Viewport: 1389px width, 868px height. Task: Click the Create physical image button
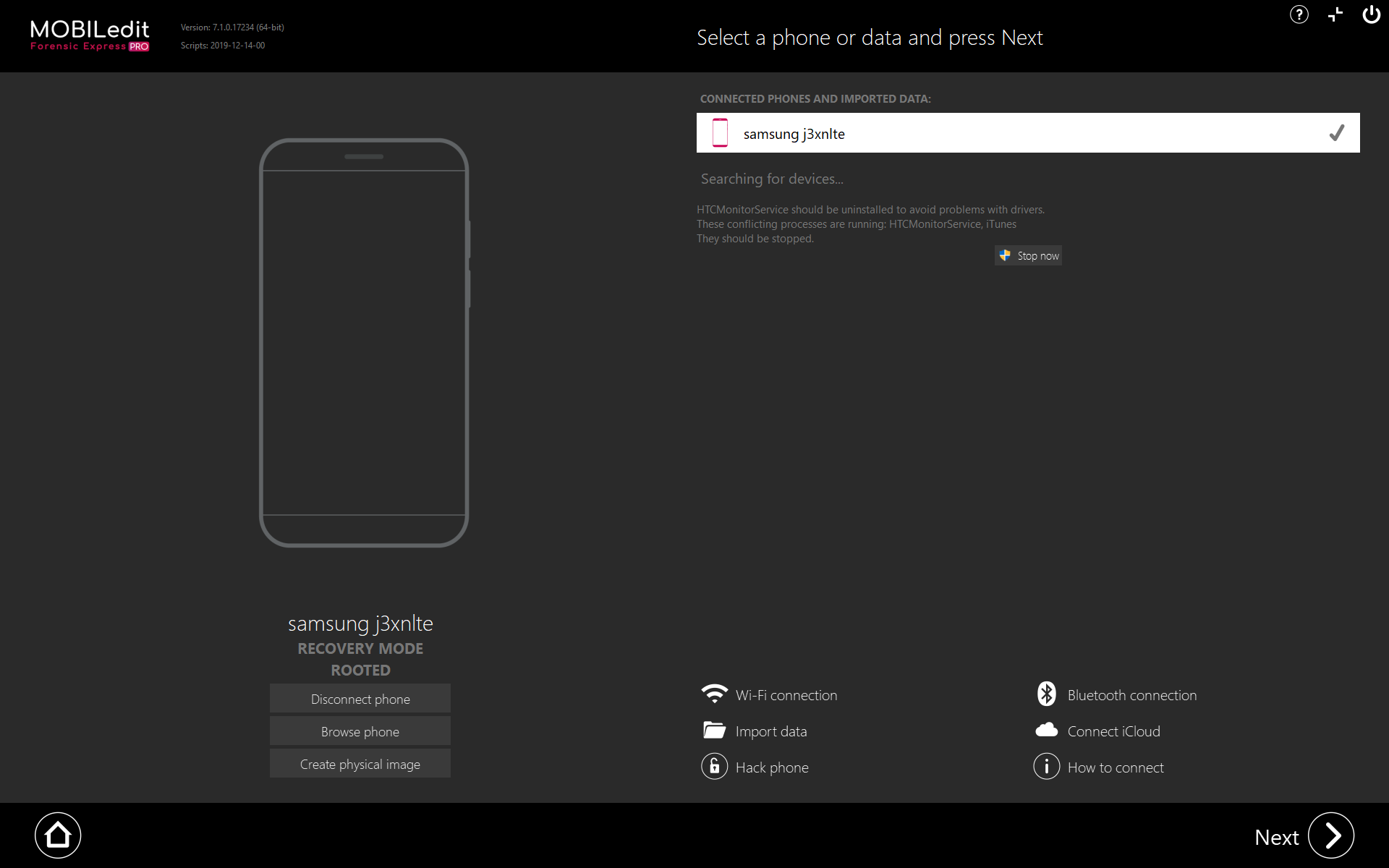pyautogui.click(x=360, y=764)
